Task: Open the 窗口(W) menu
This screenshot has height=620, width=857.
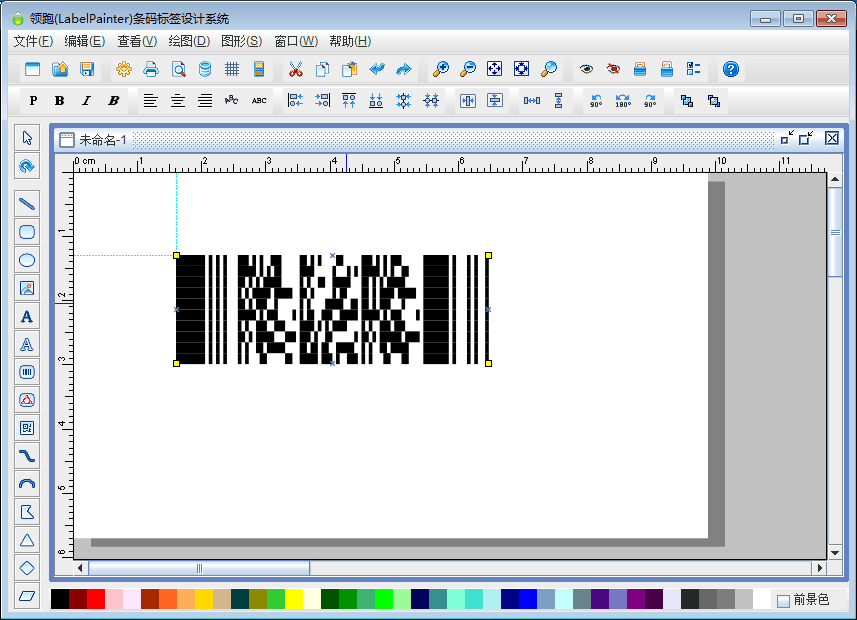Action: tap(296, 41)
